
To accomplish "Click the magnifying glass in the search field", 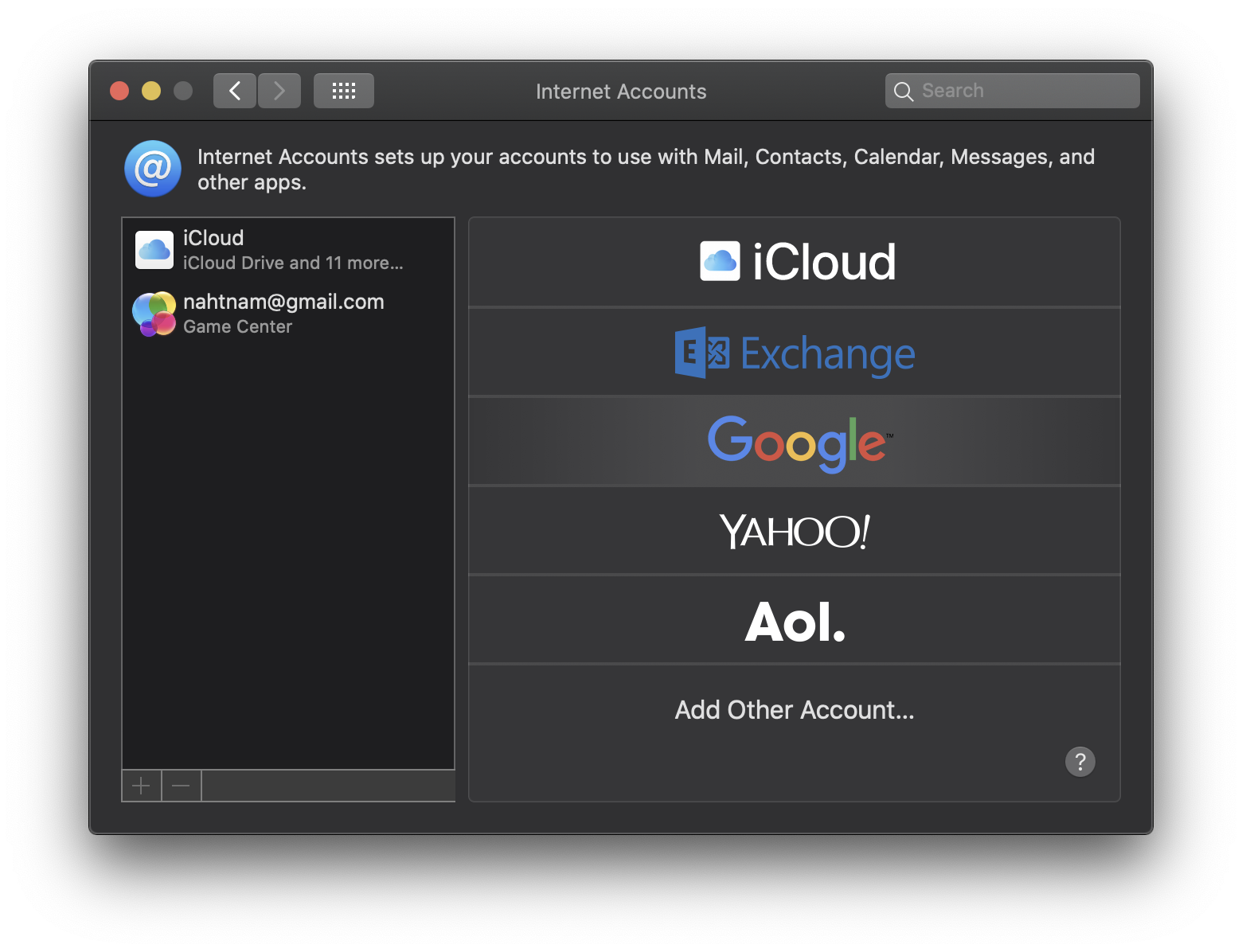I will coord(904,91).
